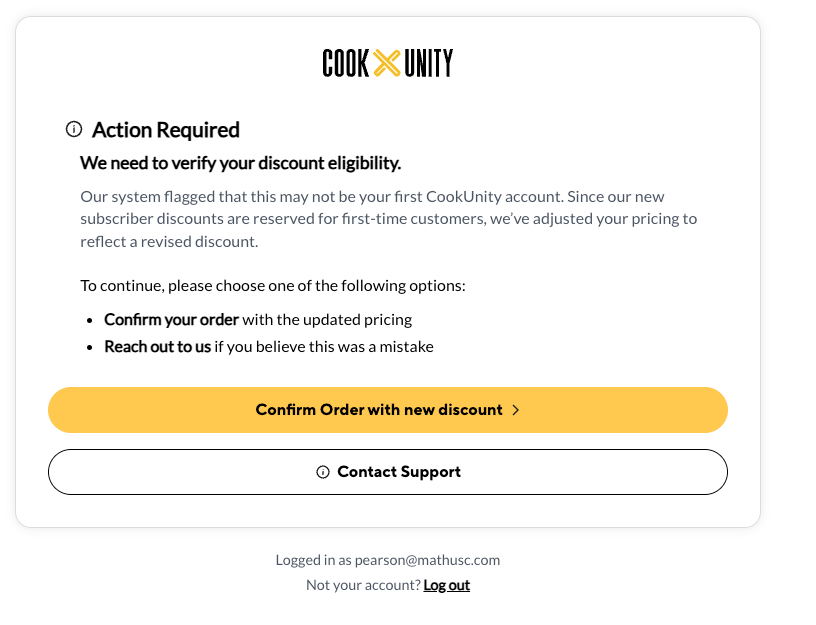This screenshot has width=816, height=625.
Task: Click the "To continue, please choose" line
Action: tap(273, 286)
